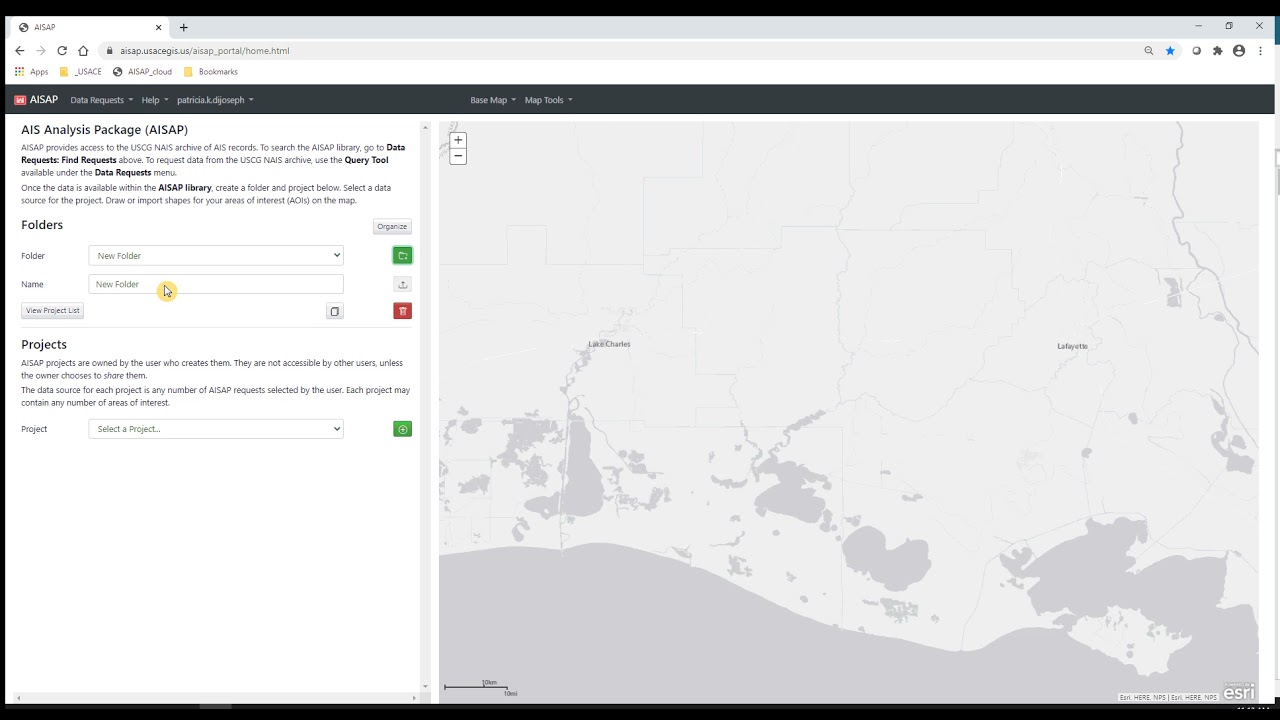This screenshot has height=720, width=1280.
Task: Click the AIS Analysis Package (AISAP) heading
Action: pos(105,130)
